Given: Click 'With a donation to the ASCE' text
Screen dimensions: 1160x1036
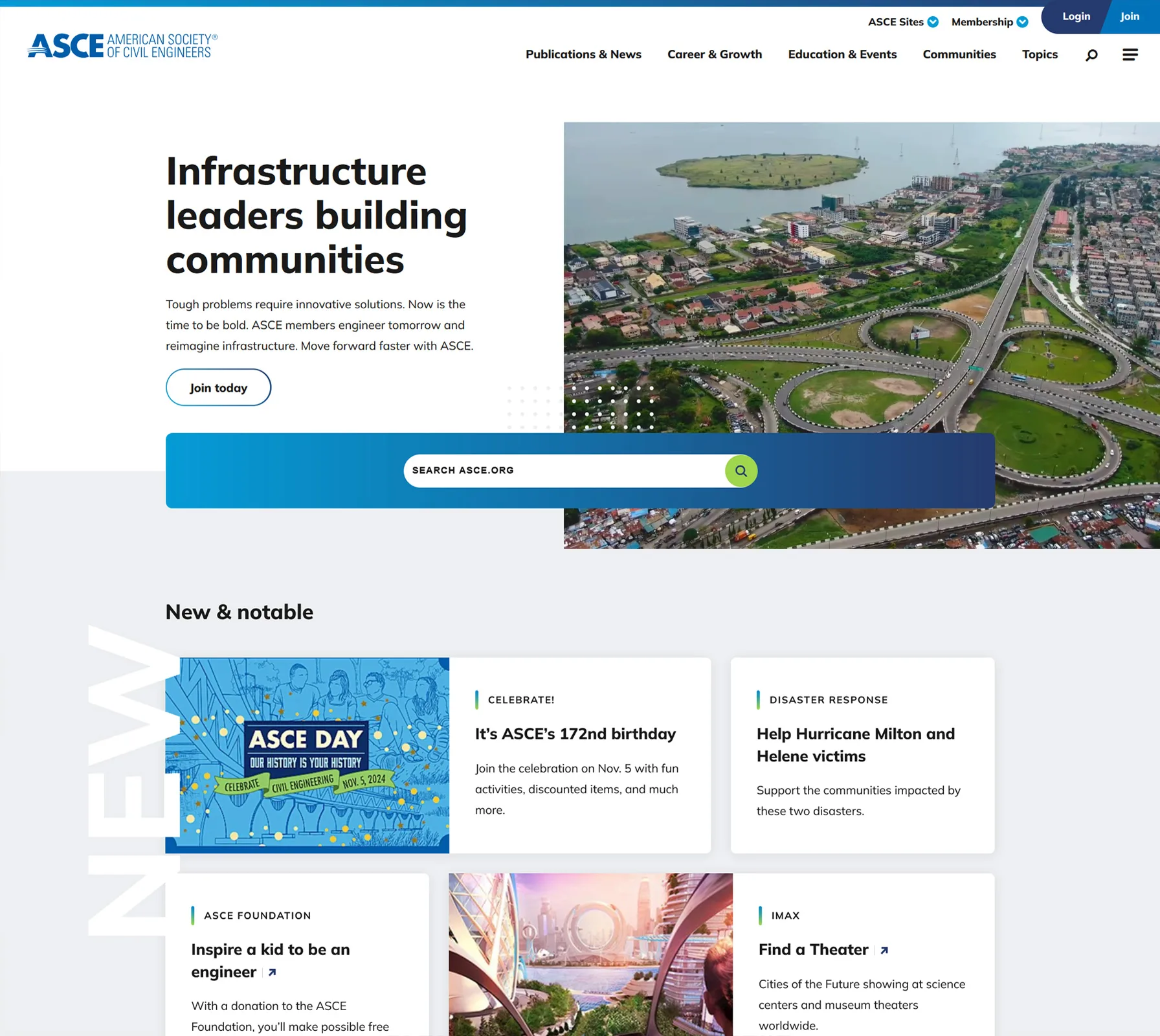Looking at the screenshot, I should click(x=290, y=1016).
